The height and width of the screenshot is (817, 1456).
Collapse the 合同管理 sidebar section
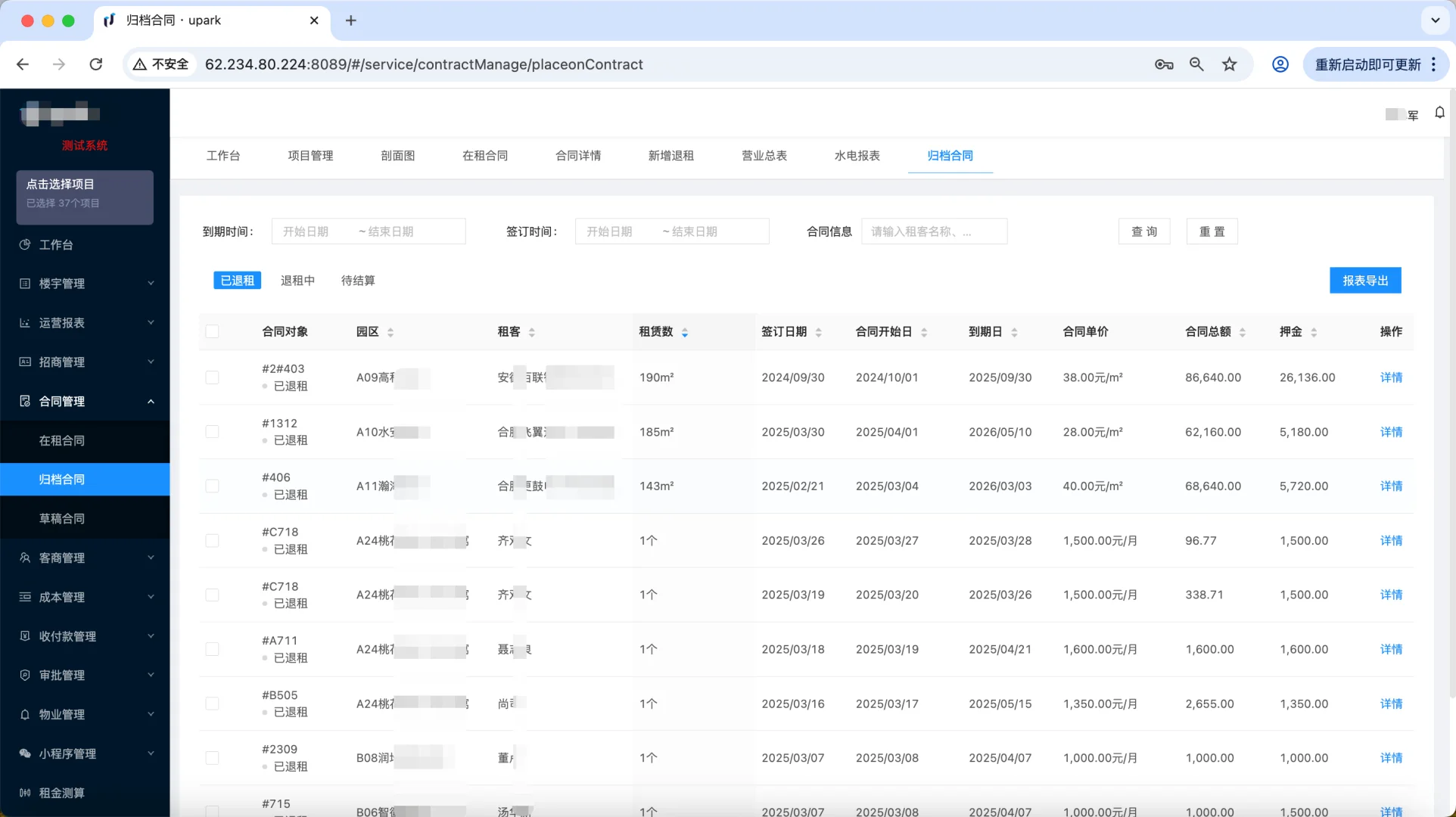pos(151,401)
